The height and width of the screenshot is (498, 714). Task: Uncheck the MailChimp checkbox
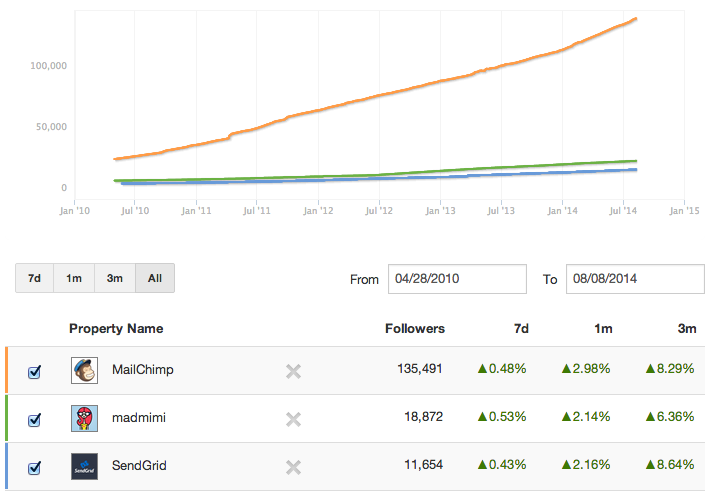(x=34, y=372)
